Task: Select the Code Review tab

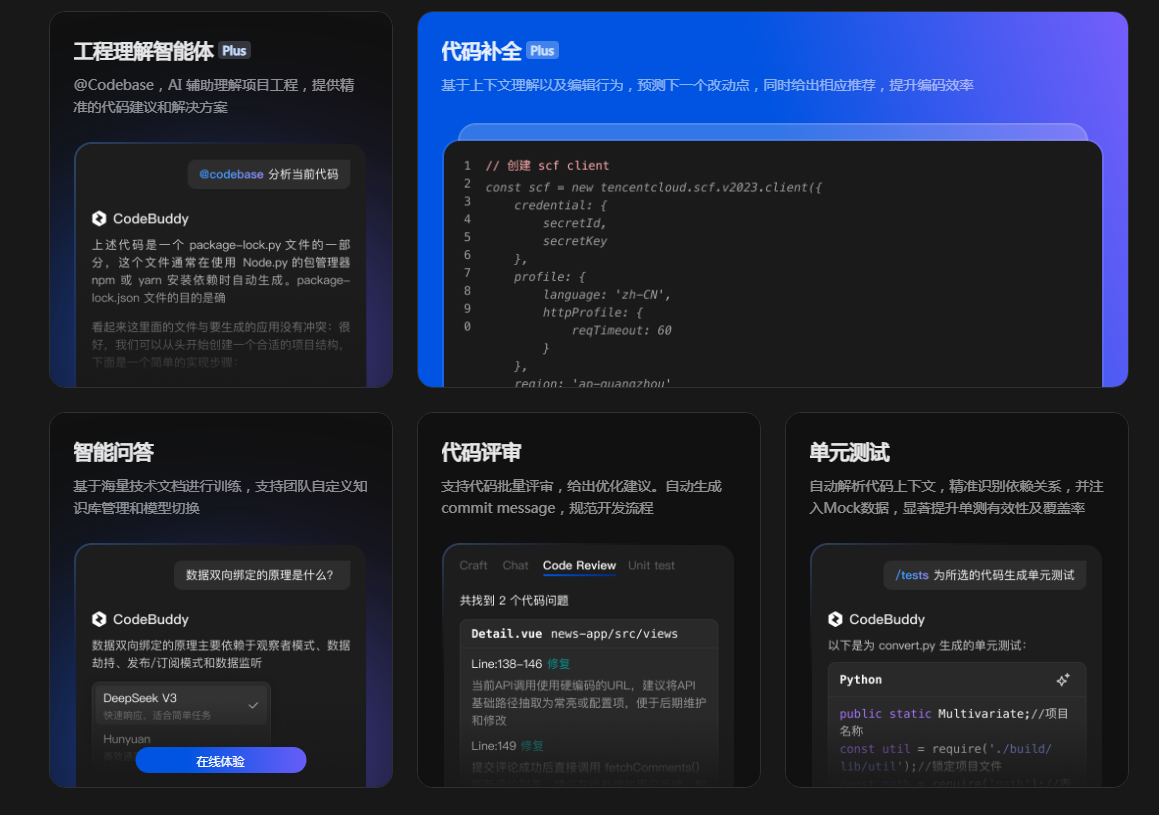Action: 579,566
